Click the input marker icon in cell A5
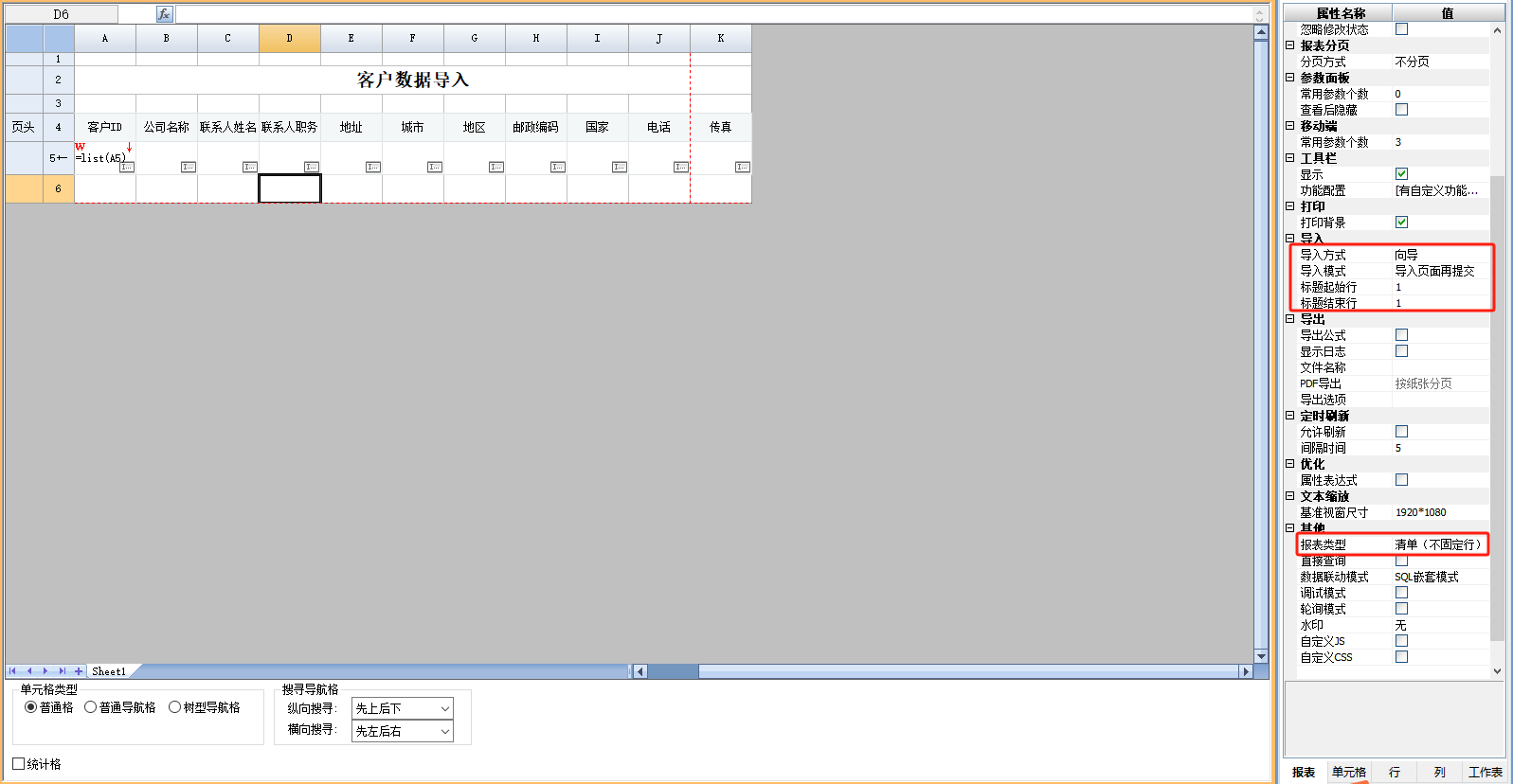 coord(127,167)
